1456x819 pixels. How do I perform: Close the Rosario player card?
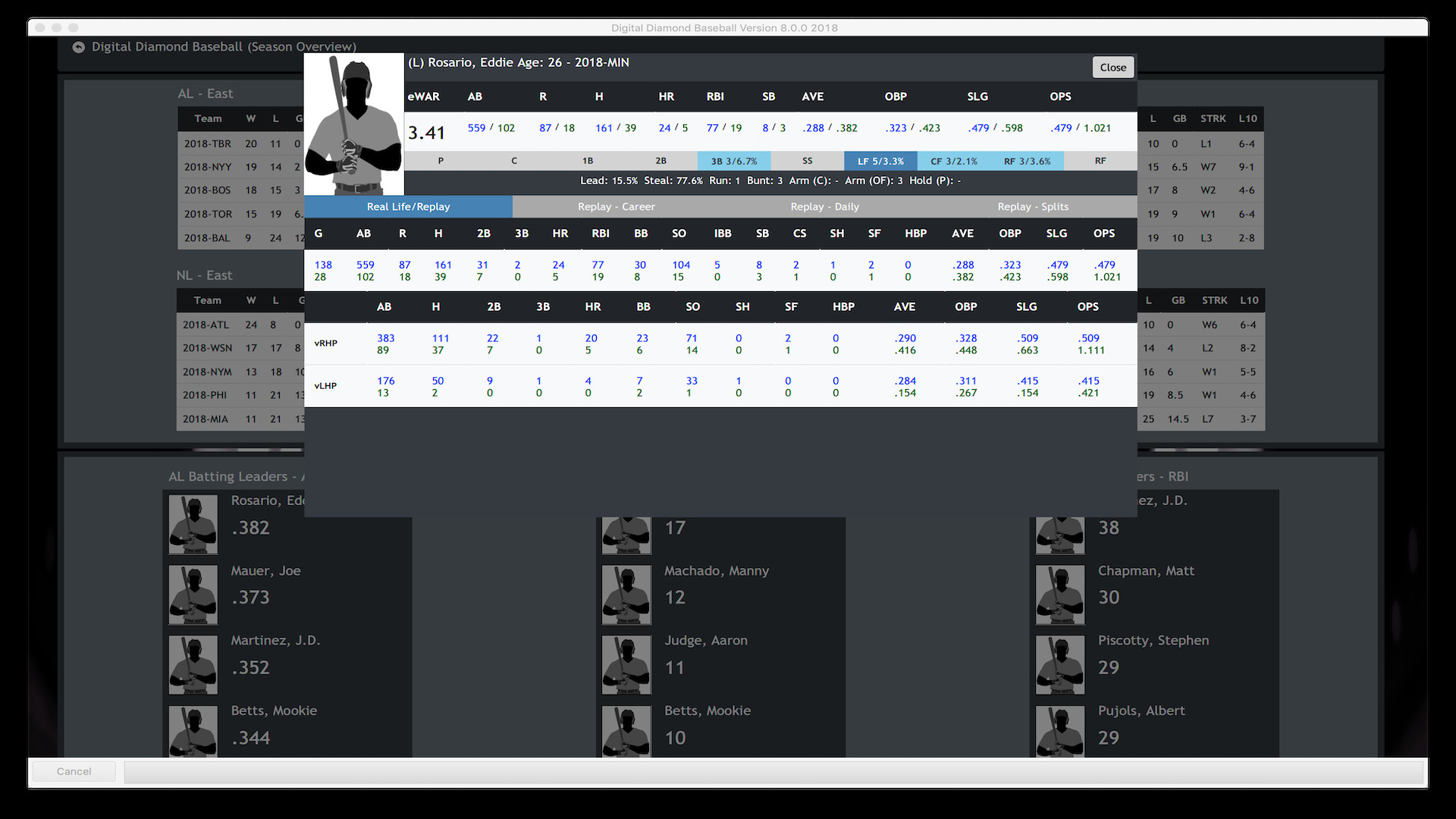tap(1112, 67)
